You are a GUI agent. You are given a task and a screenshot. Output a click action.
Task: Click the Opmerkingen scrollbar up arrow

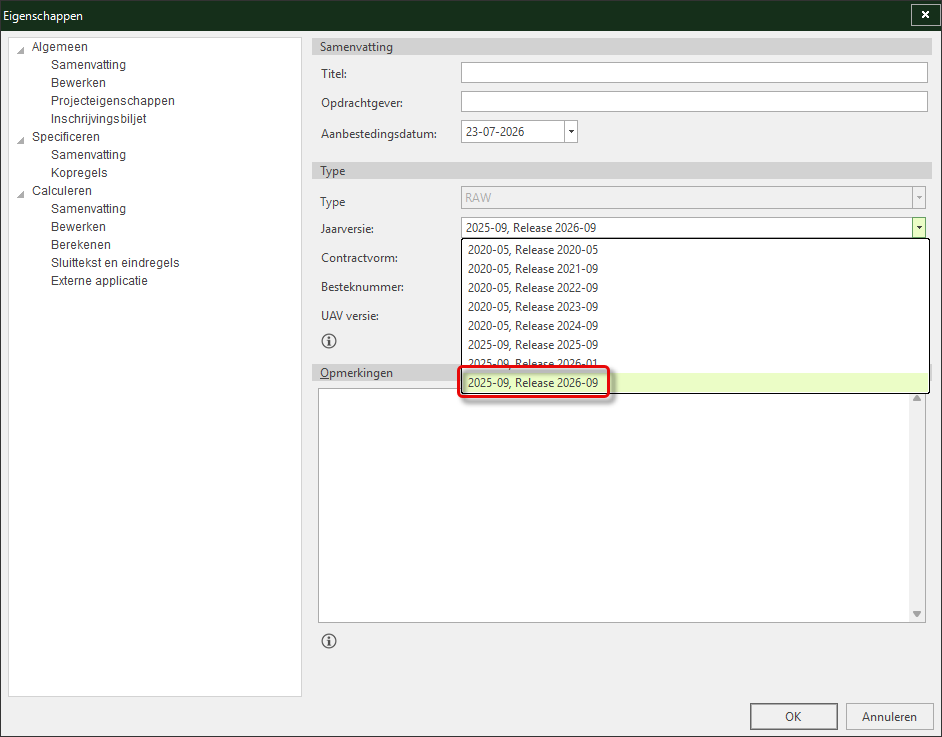coord(917,398)
